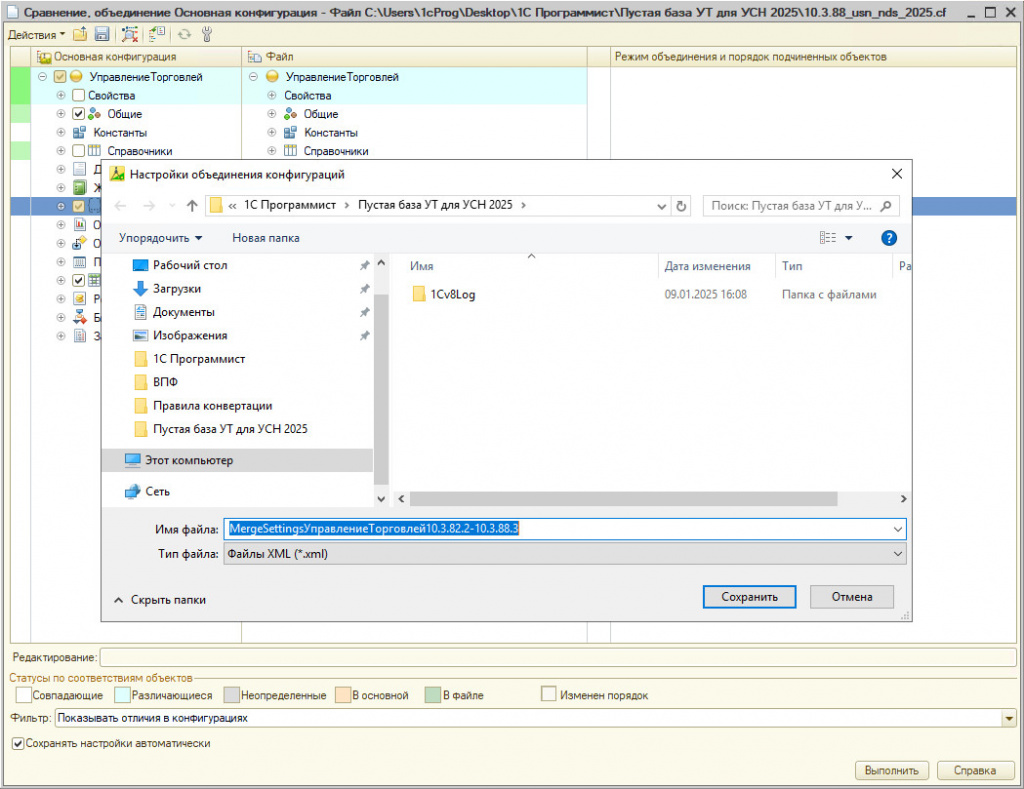
Task: Click the floppy disk save settings toolbar icon
Action: [x=102, y=35]
